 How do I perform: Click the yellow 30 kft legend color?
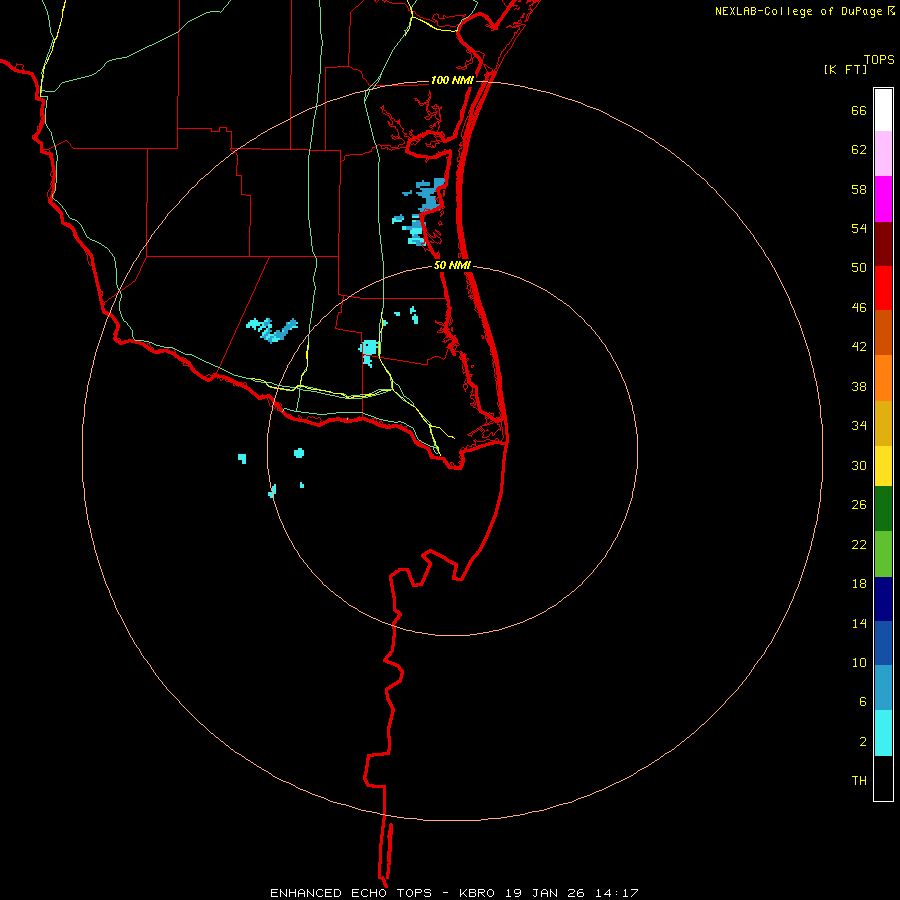(883, 466)
